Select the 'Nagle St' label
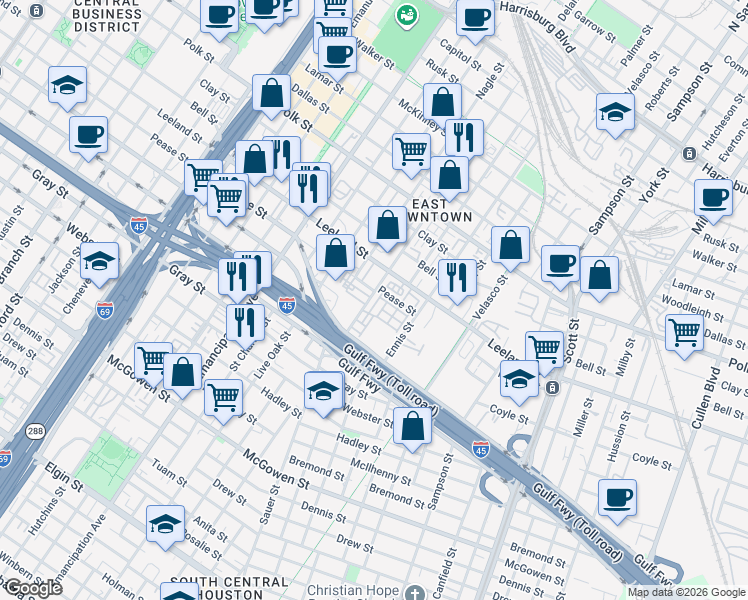748x600 pixels. tap(490, 82)
